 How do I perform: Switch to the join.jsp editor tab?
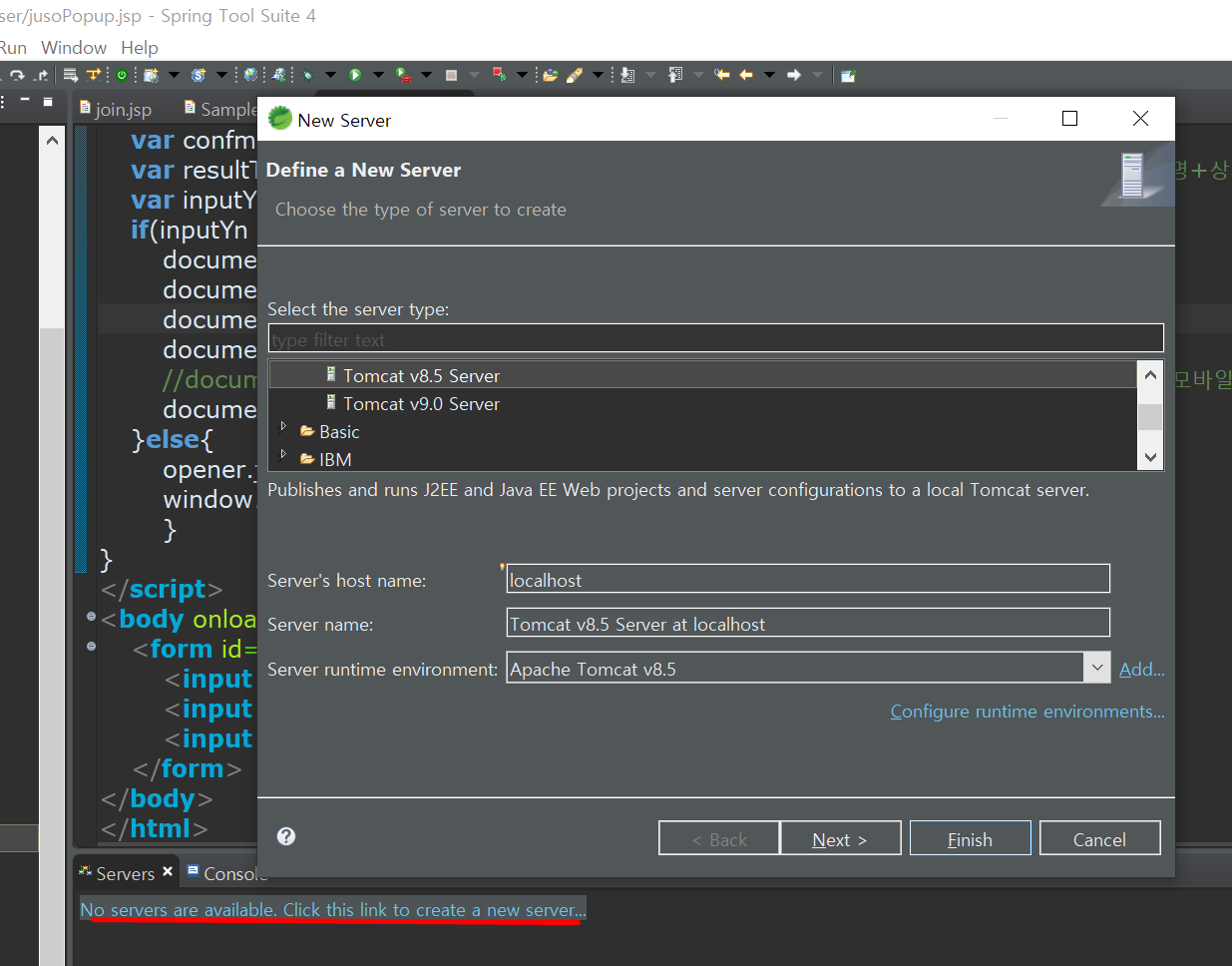coord(116,109)
